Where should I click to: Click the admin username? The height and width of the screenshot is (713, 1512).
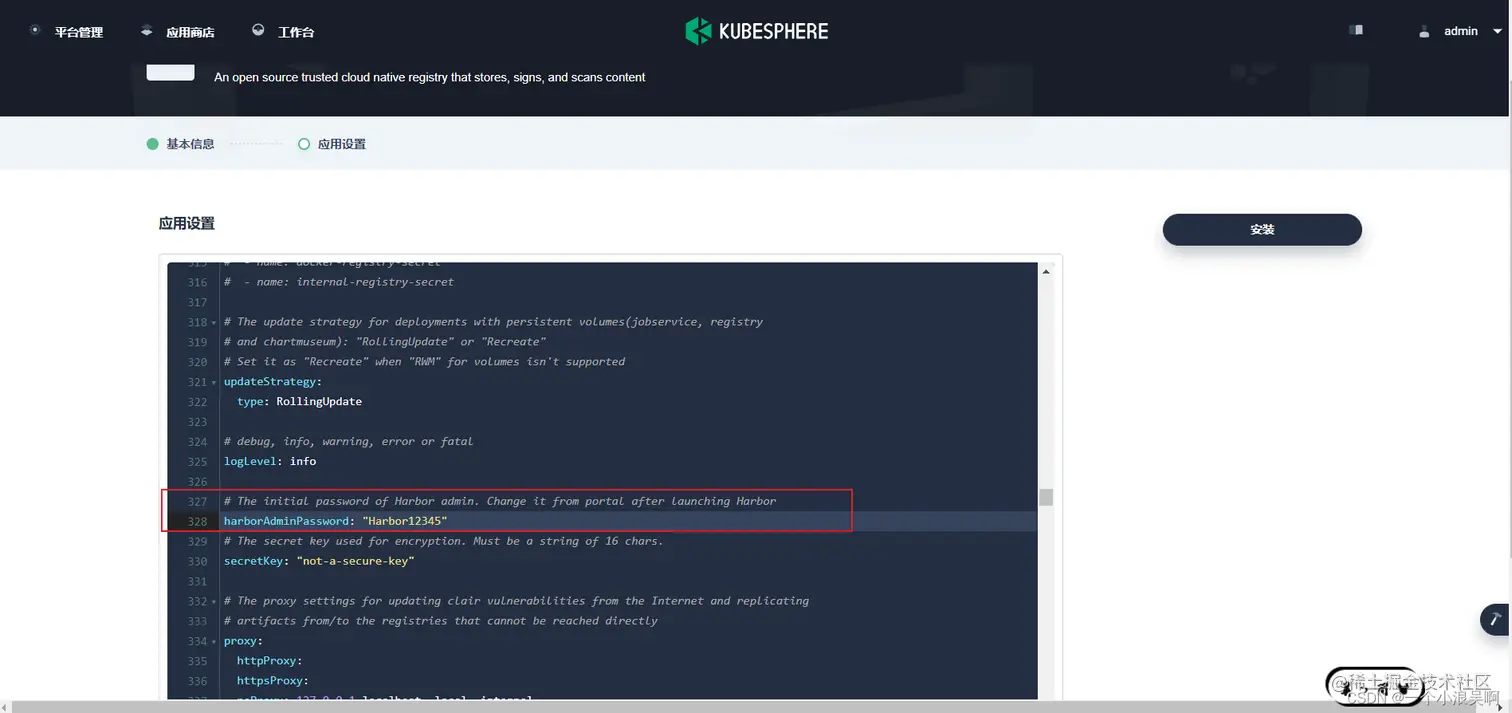tap(1460, 31)
